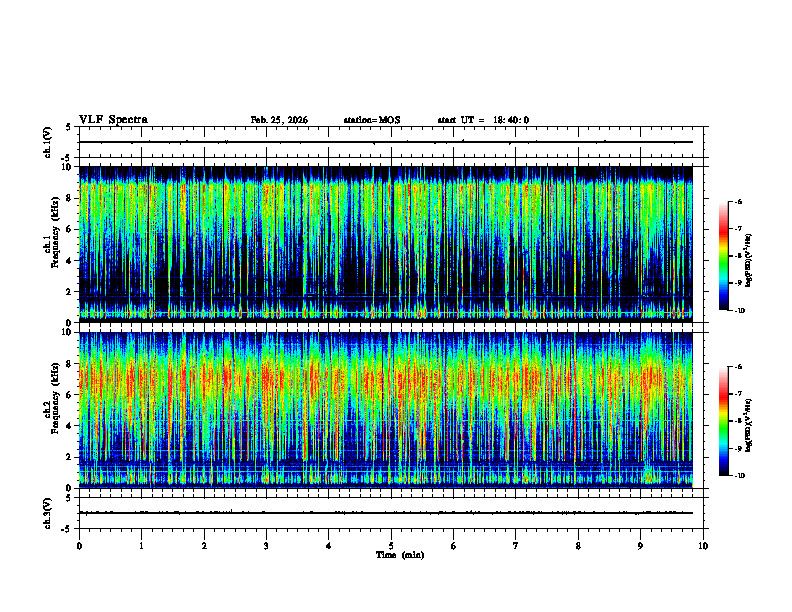Image resolution: width=792 pixels, height=612 pixels.
Task: Click the ch.2 color scale bar
Action: pyautogui.click(x=724, y=421)
